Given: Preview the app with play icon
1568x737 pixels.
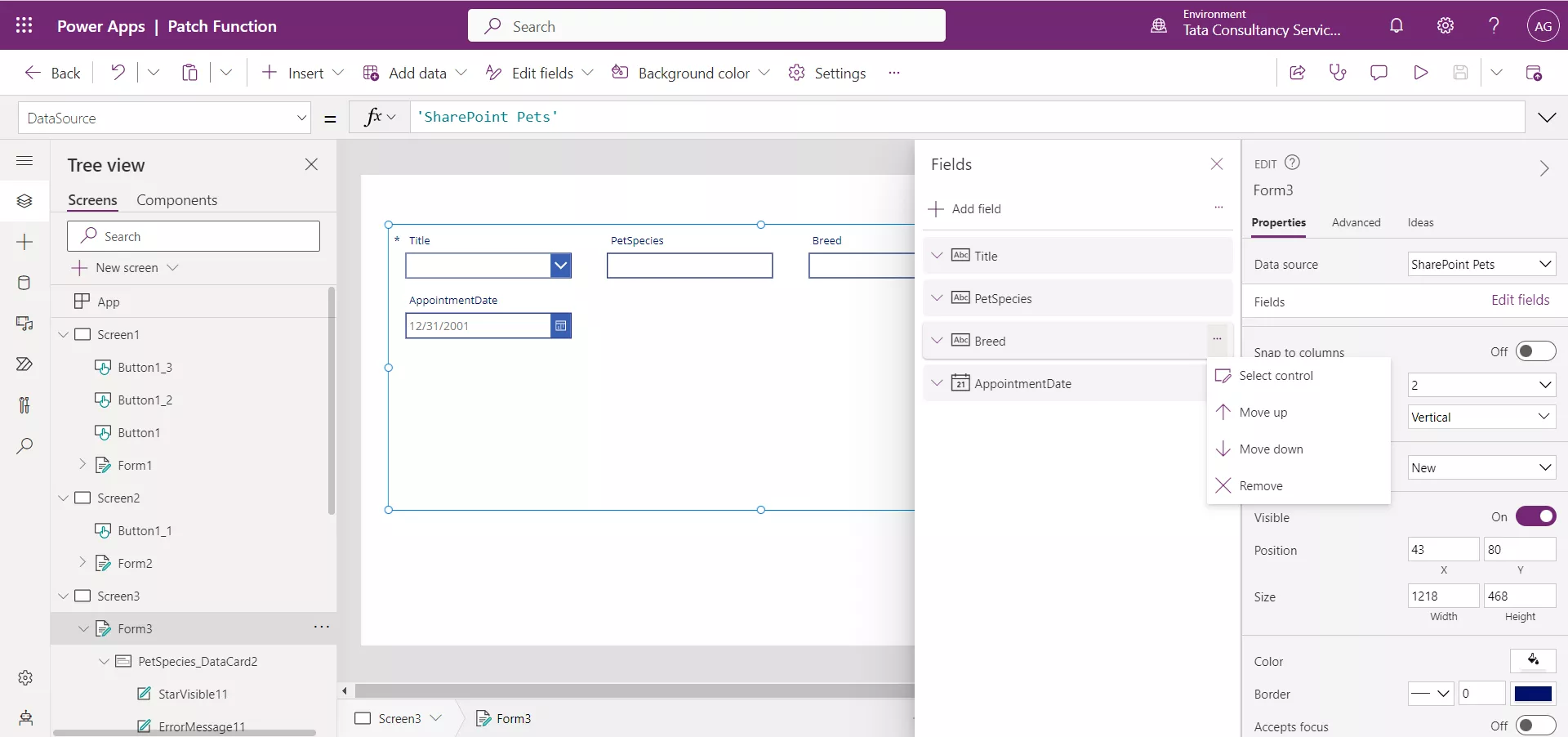Looking at the screenshot, I should [x=1420, y=73].
